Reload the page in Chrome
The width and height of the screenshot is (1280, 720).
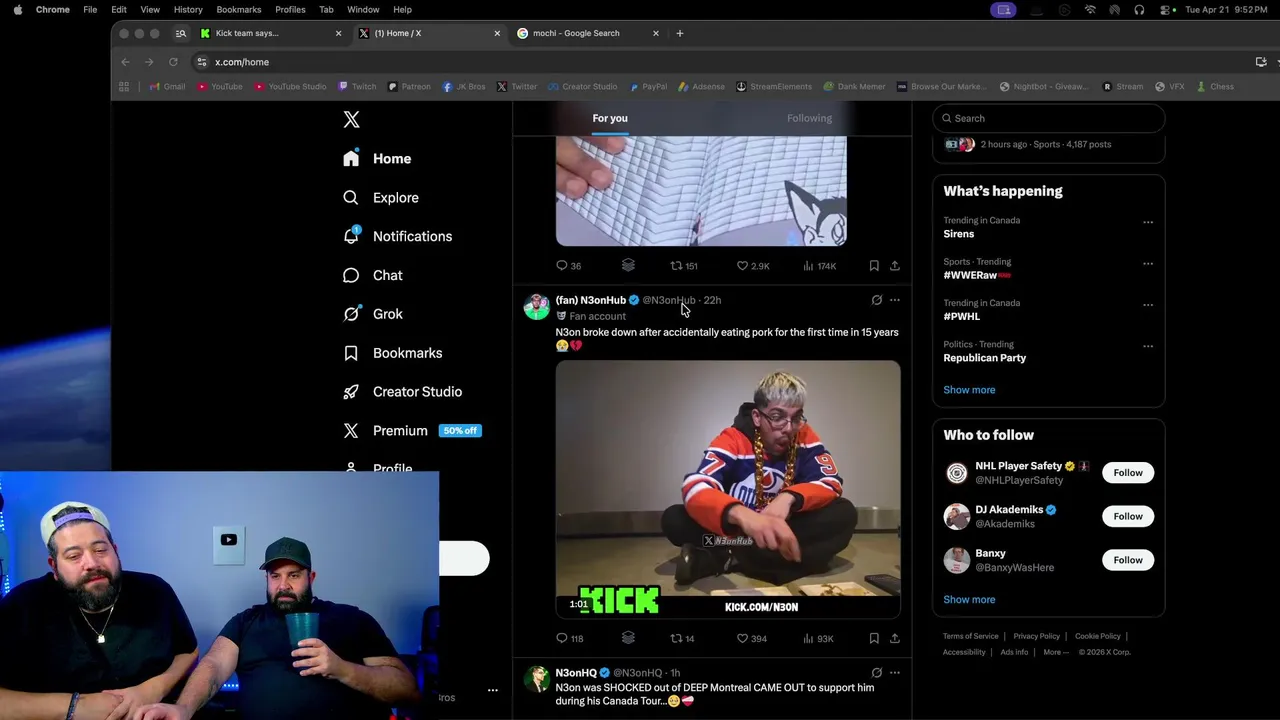click(173, 62)
